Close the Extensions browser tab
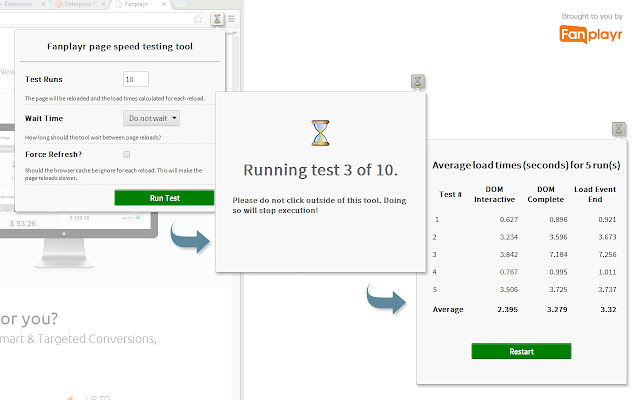Image resolution: width=640 pixels, height=400 pixels. [x=44, y=4]
